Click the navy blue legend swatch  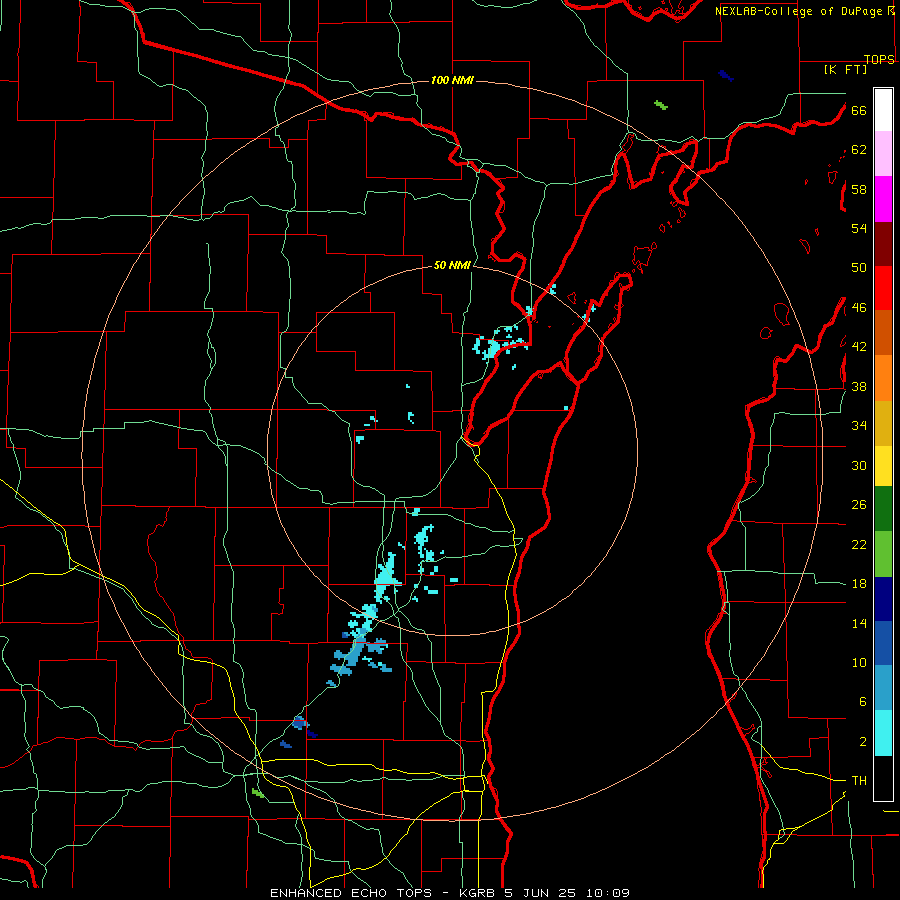pos(883,599)
